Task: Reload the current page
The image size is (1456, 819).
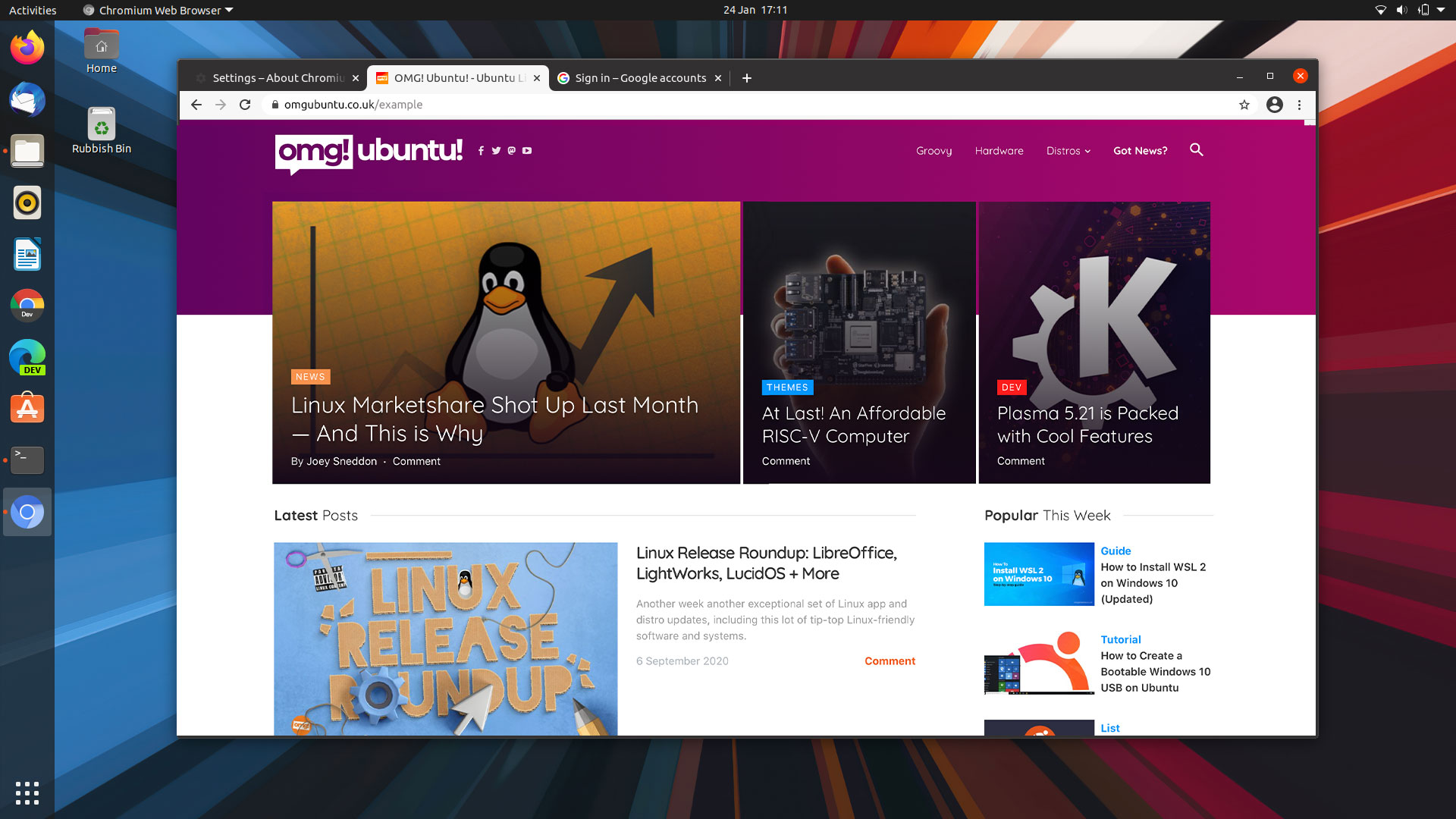Action: point(245,105)
